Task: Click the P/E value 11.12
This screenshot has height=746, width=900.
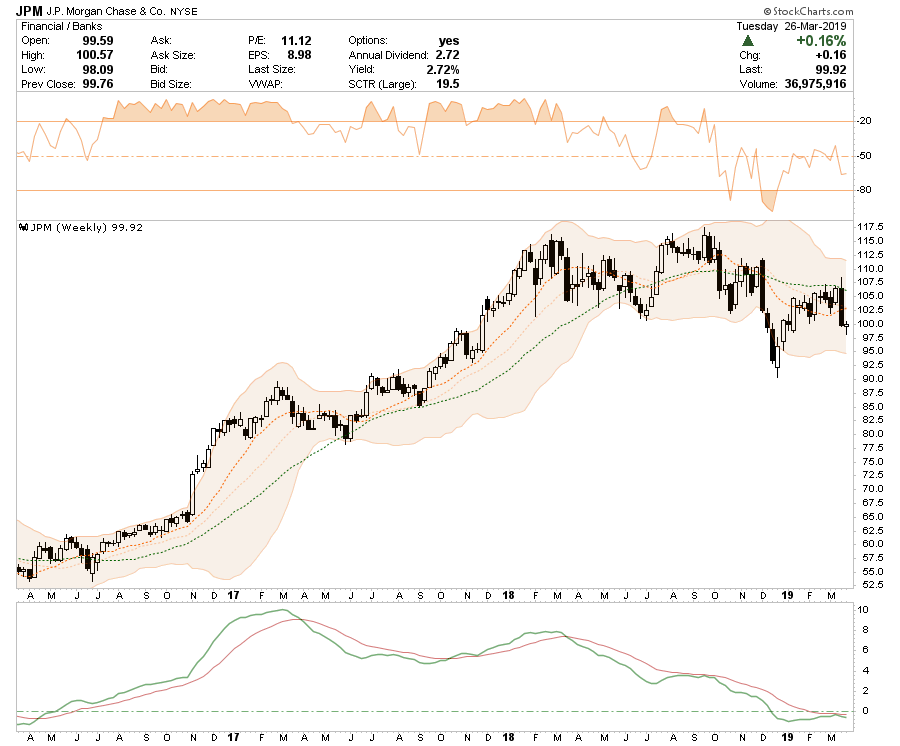Action: pos(296,41)
